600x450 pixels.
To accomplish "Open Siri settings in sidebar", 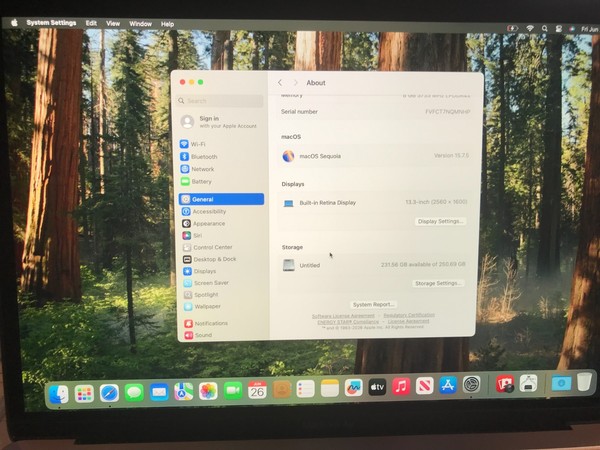I will tap(192, 235).
